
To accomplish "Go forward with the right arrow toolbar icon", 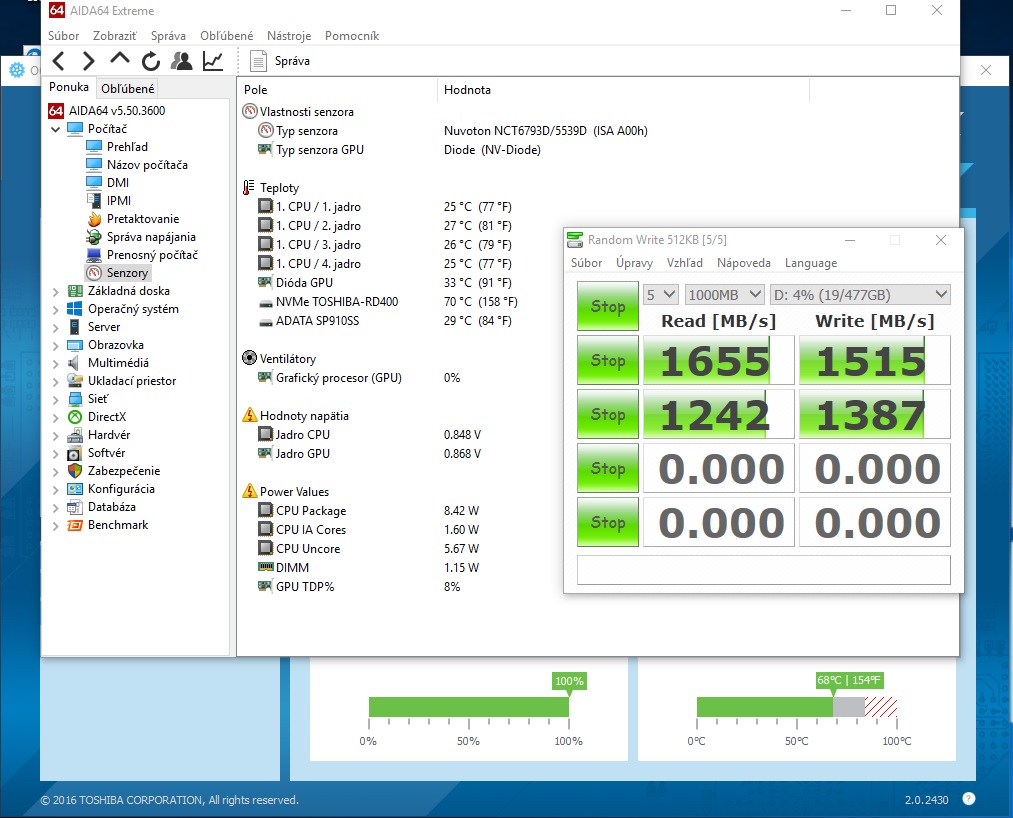I will [x=89, y=61].
